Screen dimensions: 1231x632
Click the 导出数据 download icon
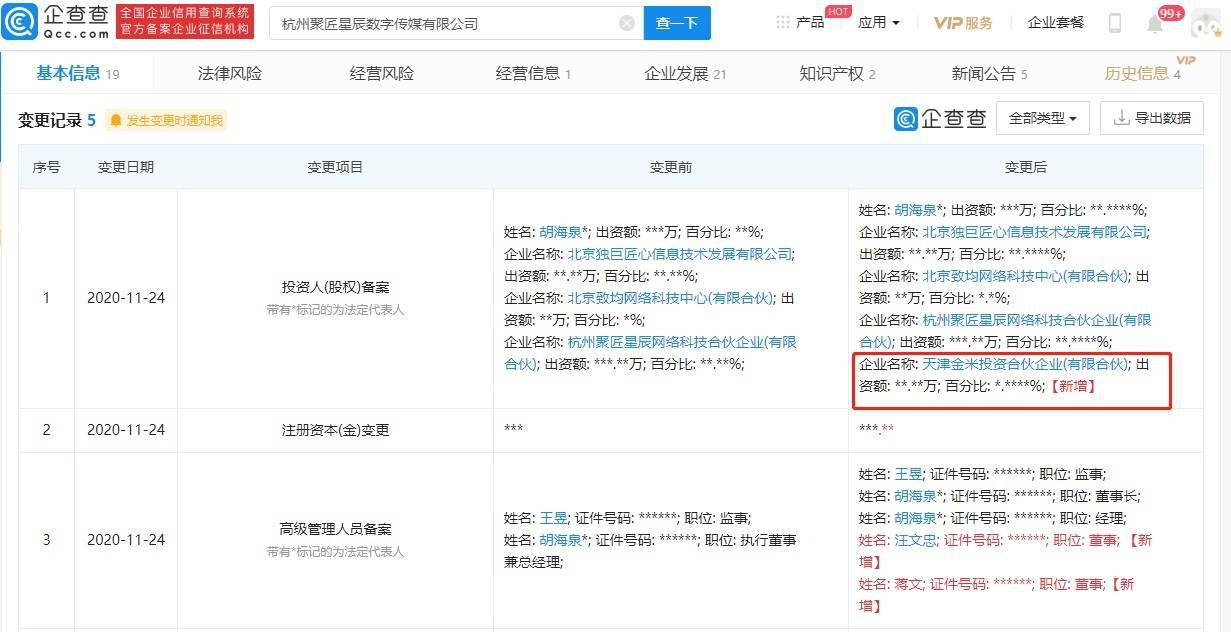[1122, 117]
